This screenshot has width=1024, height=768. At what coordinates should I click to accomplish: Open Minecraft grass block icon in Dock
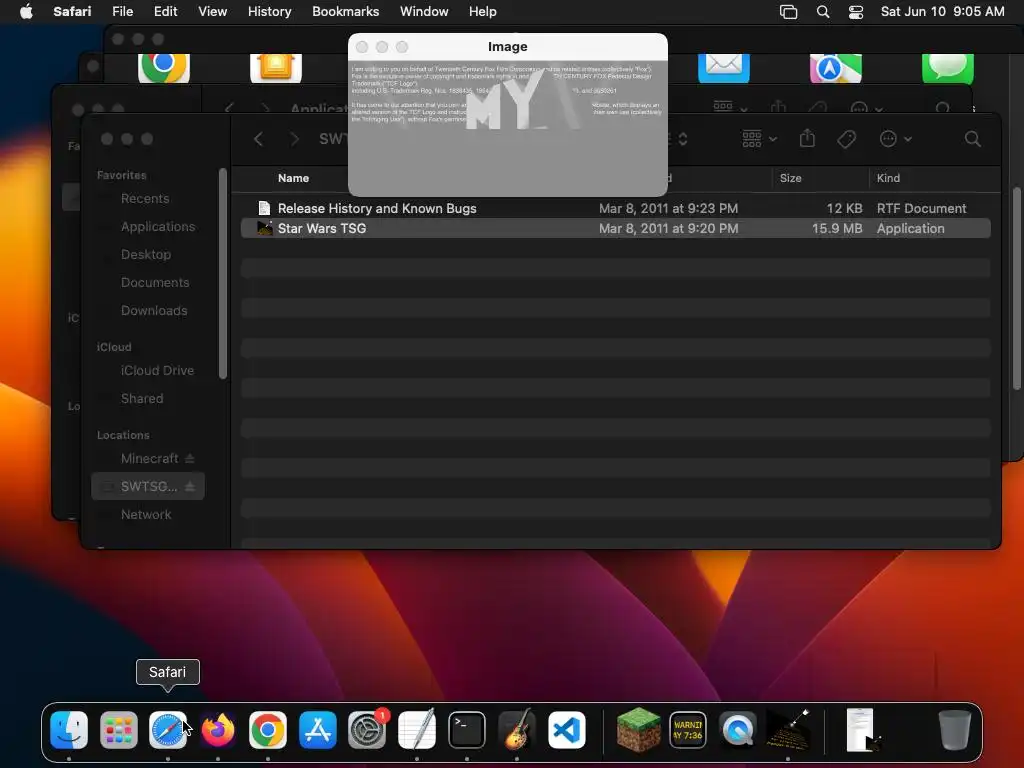tap(638, 729)
